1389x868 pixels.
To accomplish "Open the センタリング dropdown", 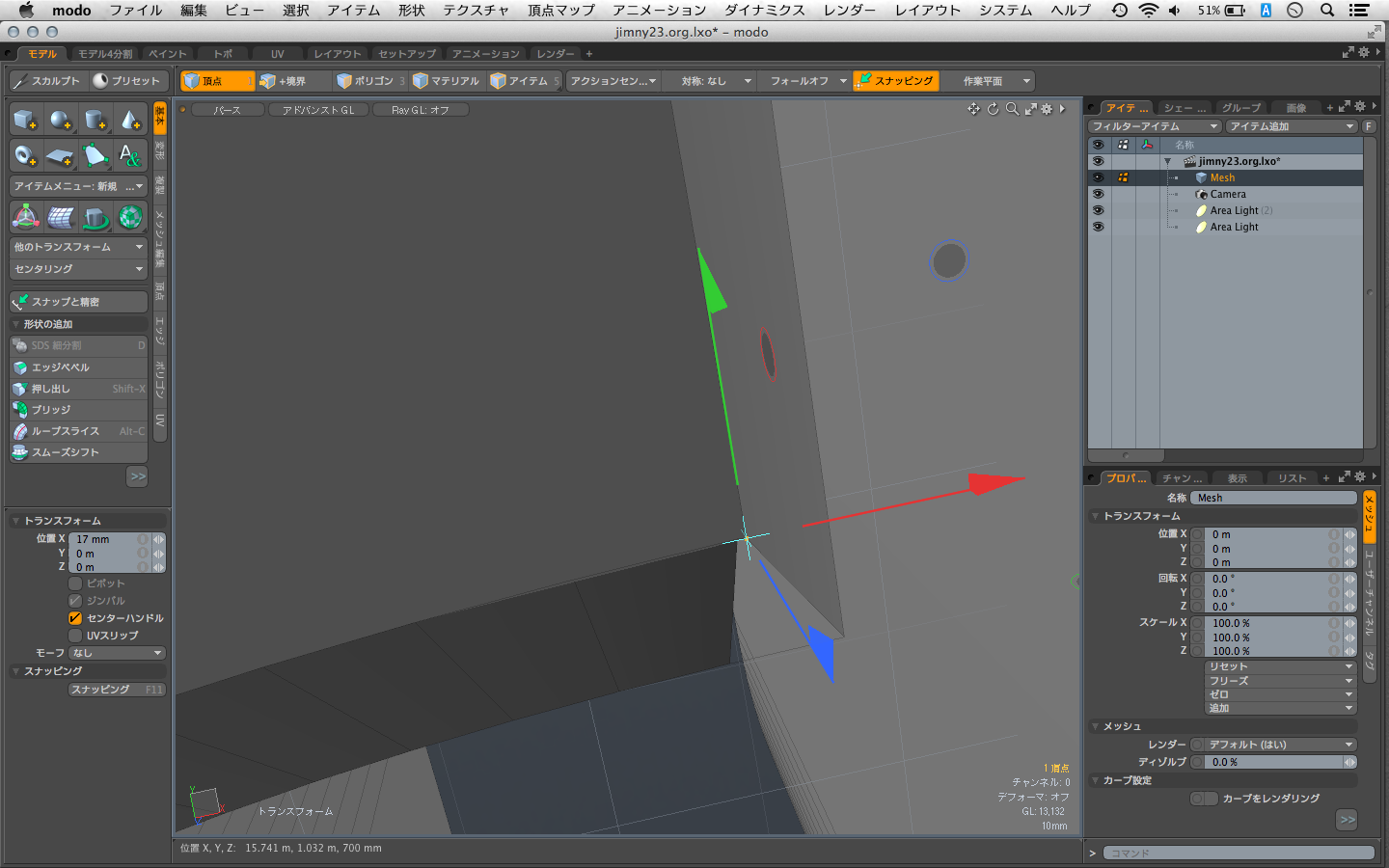I will click(79, 269).
